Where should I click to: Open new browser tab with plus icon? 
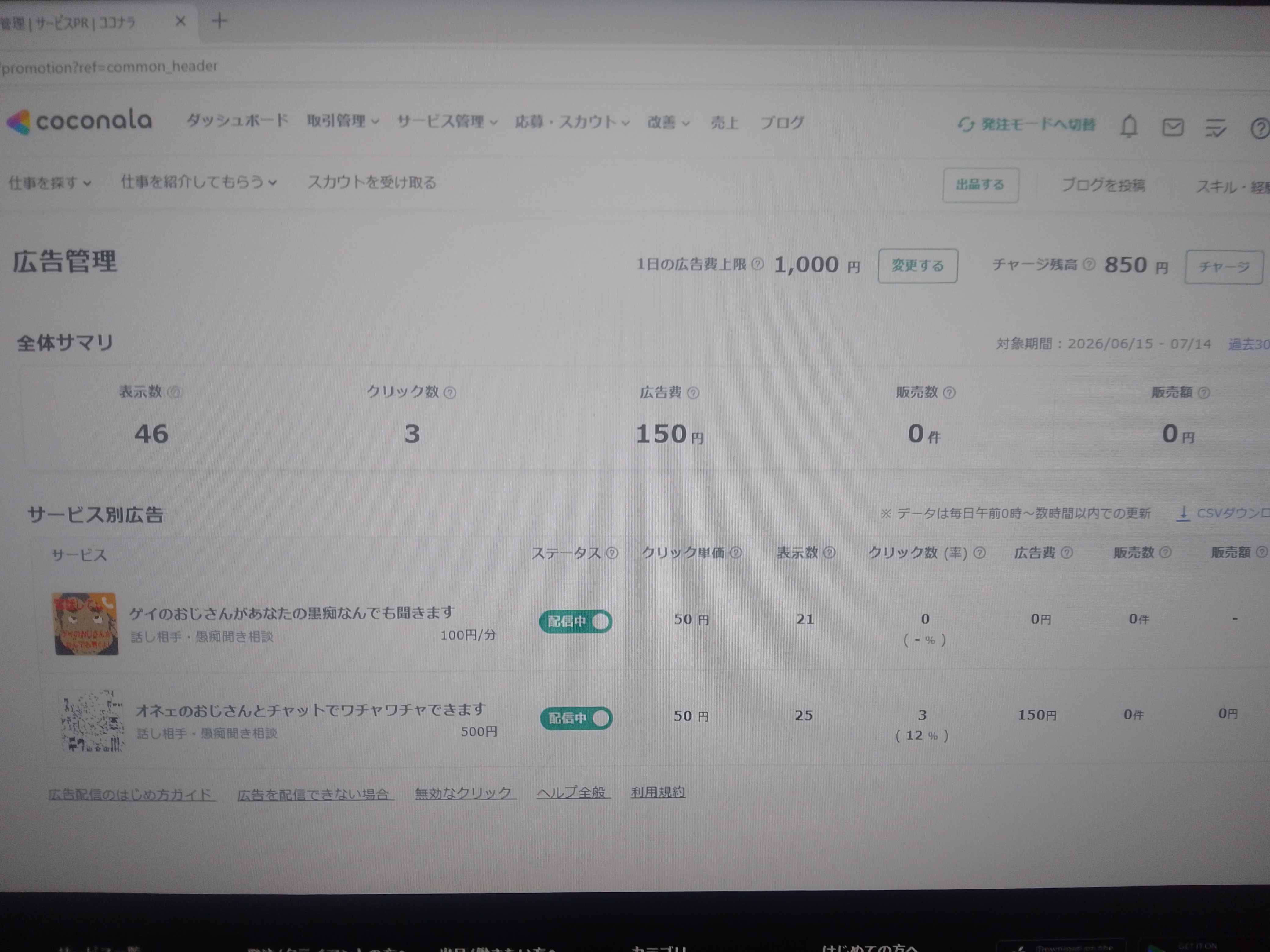219,22
